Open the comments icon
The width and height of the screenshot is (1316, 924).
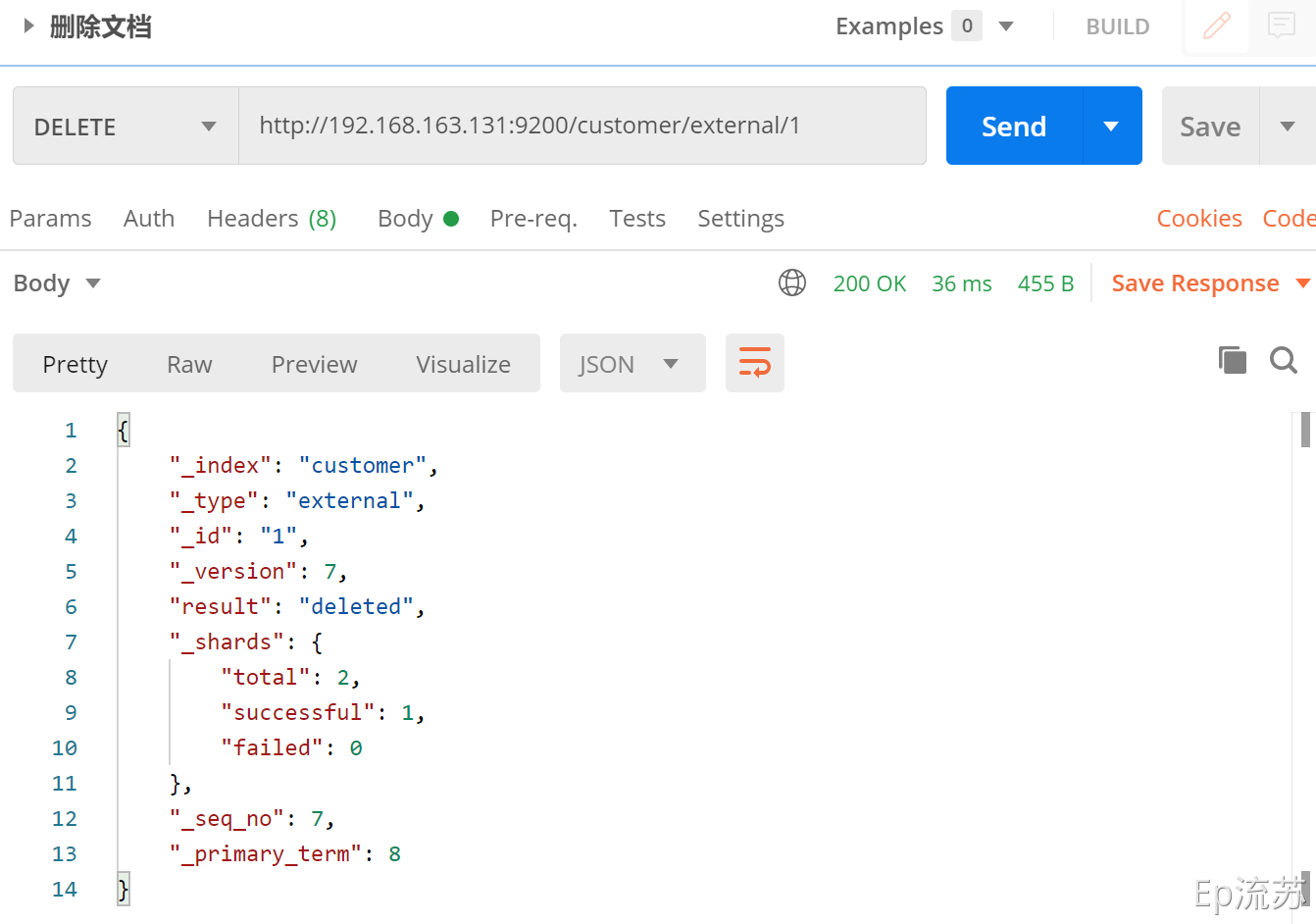pyautogui.click(x=1281, y=26)
